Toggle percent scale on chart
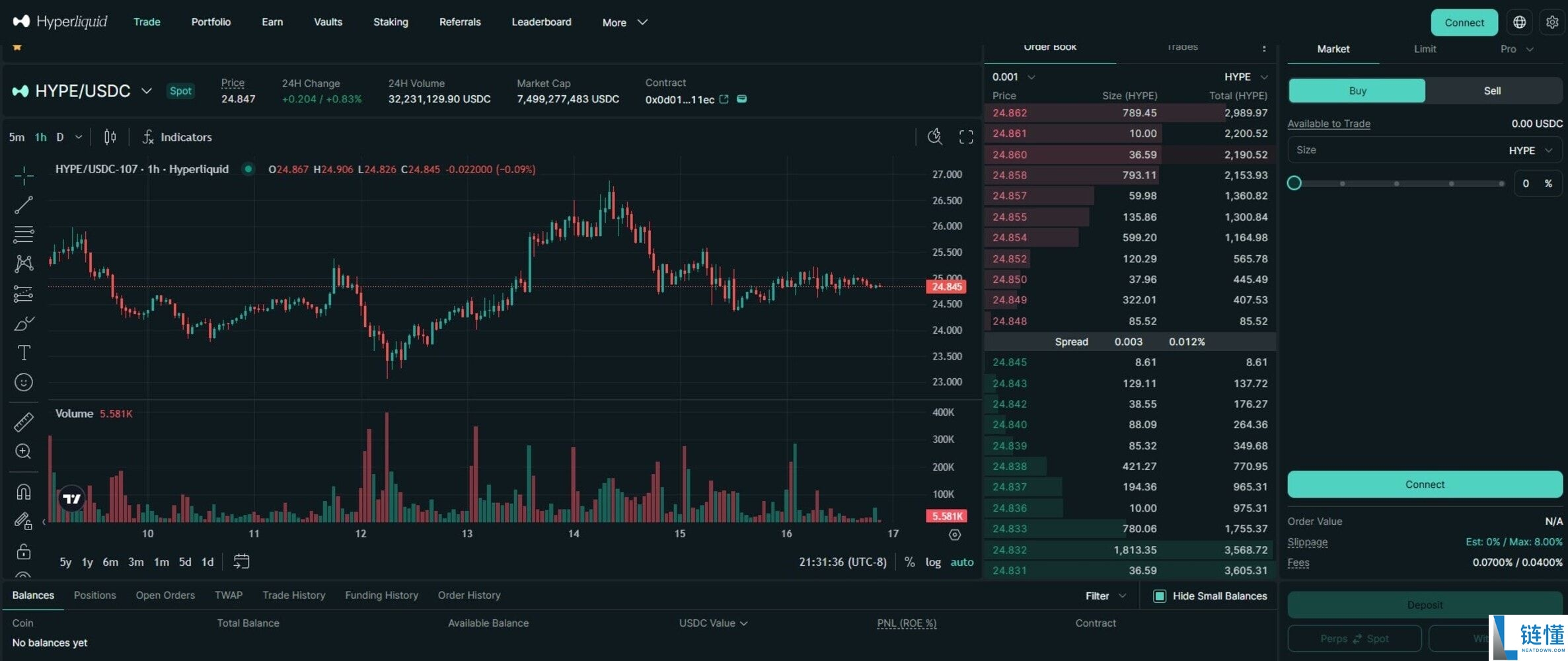Screen dimensions: 1568x661 pos(910,562)
